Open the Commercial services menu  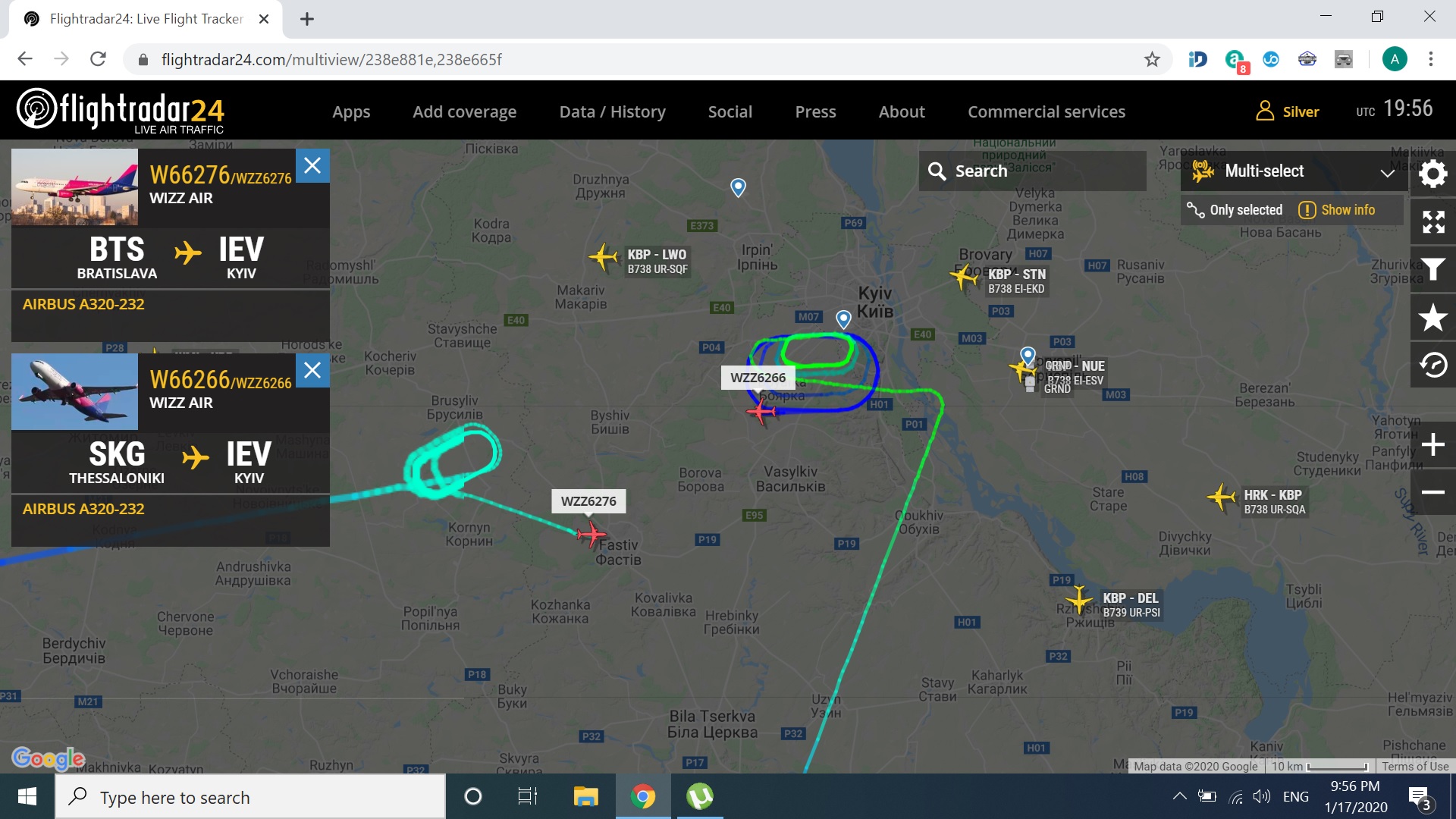tap(1046, 111)
